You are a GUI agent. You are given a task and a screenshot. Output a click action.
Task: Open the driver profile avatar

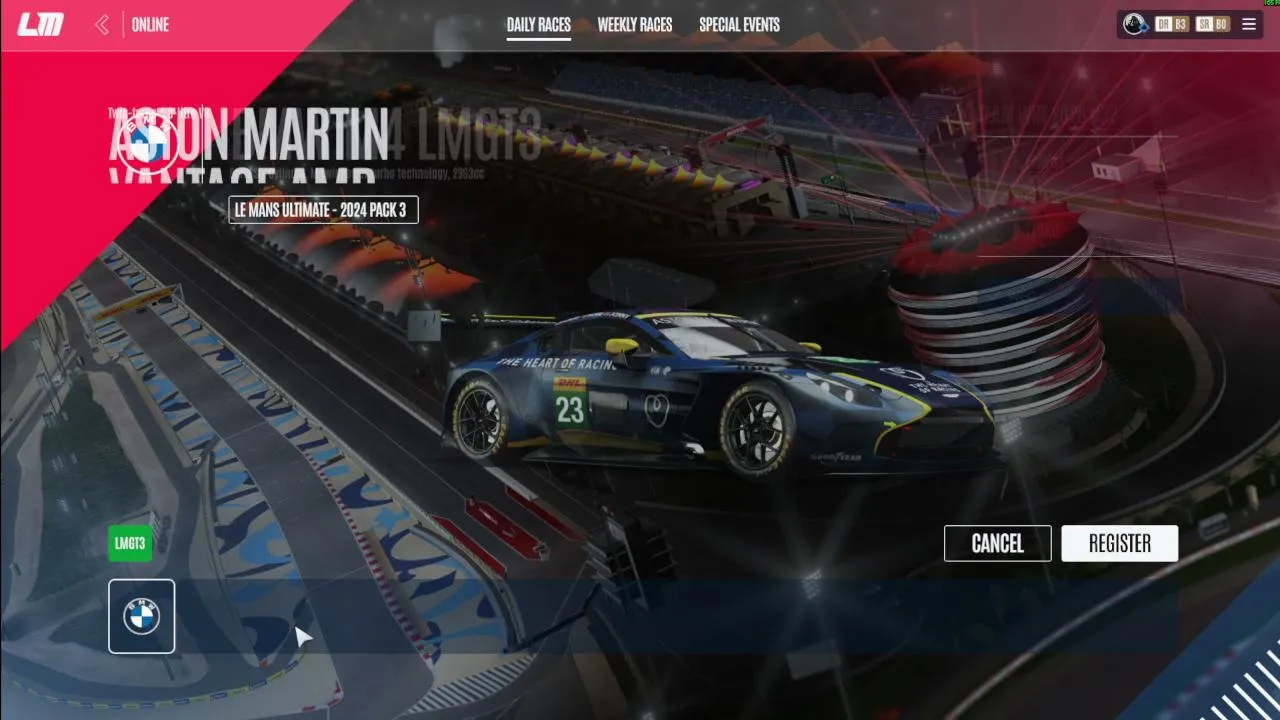pos(1134,24)
